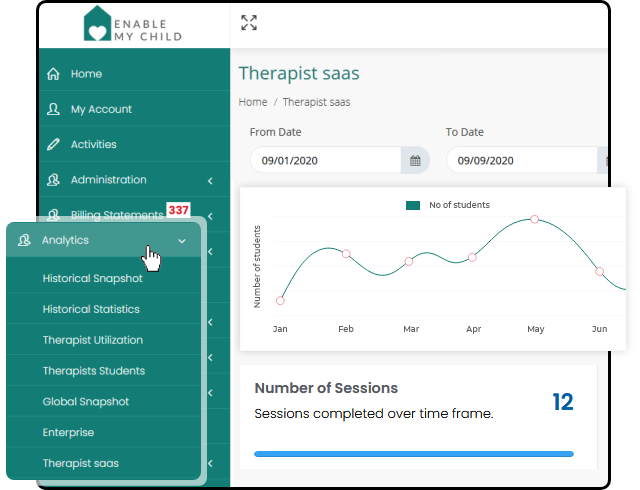Open the Billing Statements menu item
This screenshot has width=640, height=490.
(117, 215)
